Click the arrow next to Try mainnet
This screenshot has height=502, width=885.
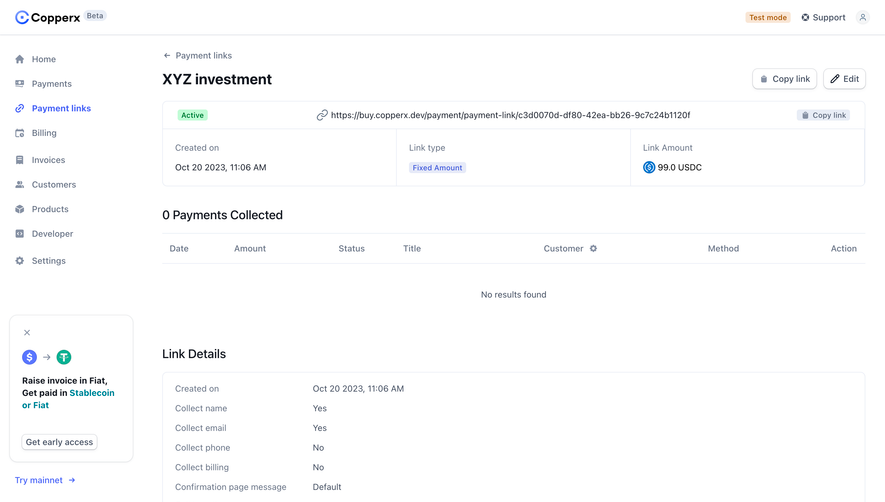(x=72, y=480)
